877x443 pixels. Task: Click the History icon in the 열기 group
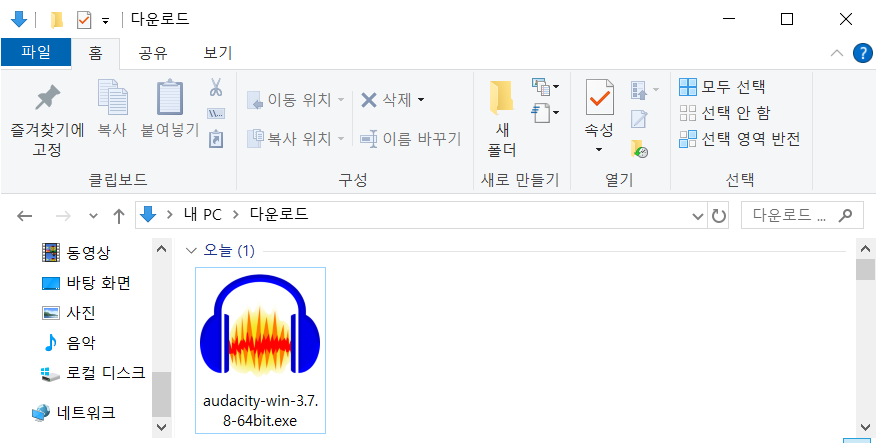[x=639, y=149]
